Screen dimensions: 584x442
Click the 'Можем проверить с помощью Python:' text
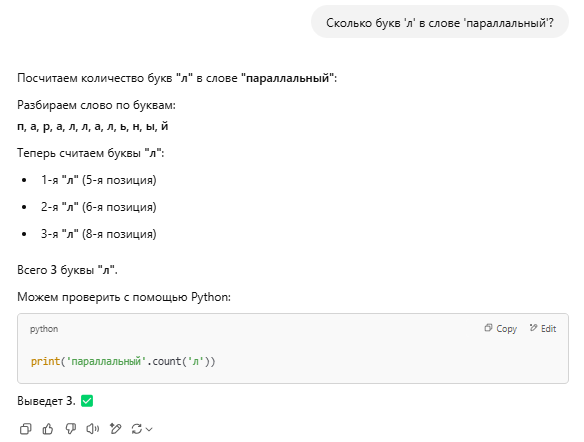pyautogui.click(x=124, y=297)
